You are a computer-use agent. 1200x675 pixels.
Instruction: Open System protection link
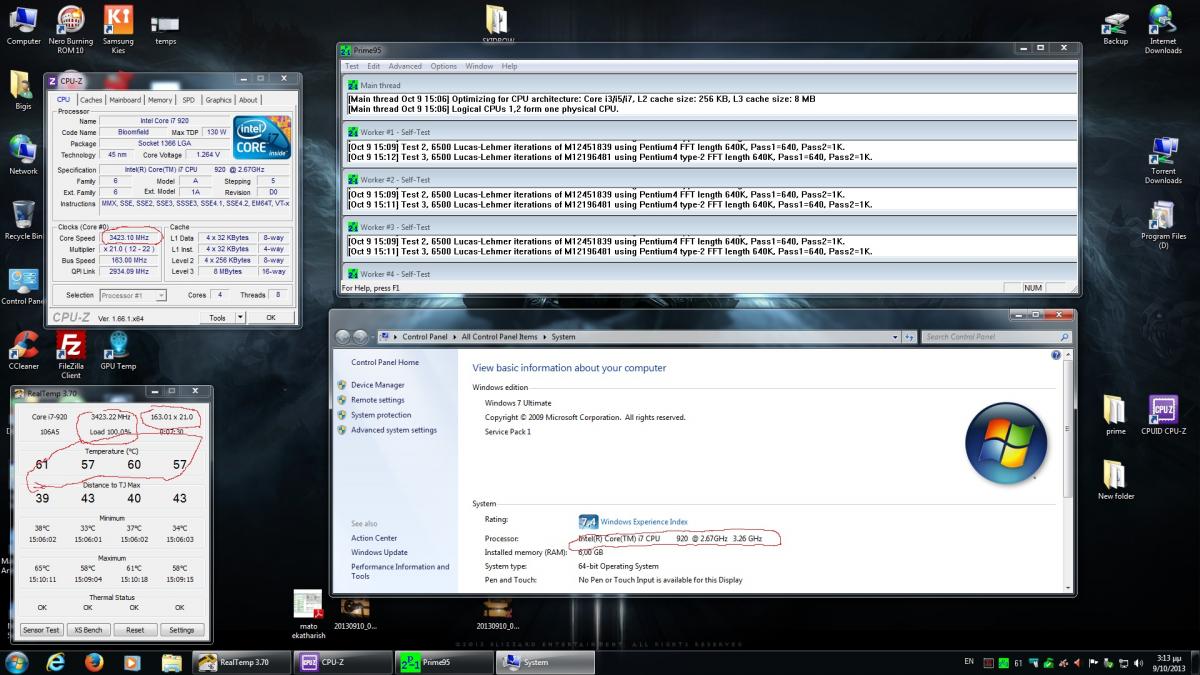pyautogui.click(x=381, y=415)
